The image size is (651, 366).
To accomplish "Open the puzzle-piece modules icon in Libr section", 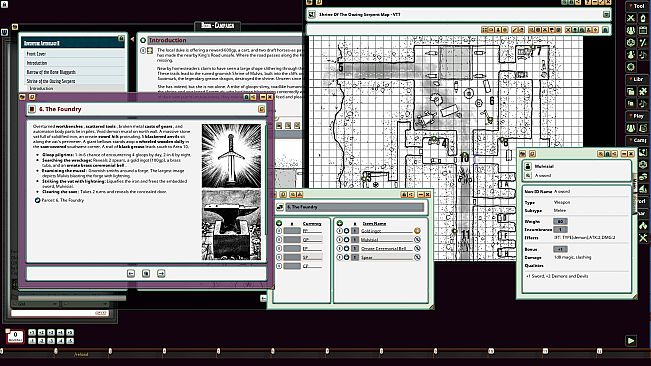I will (643, 91).
